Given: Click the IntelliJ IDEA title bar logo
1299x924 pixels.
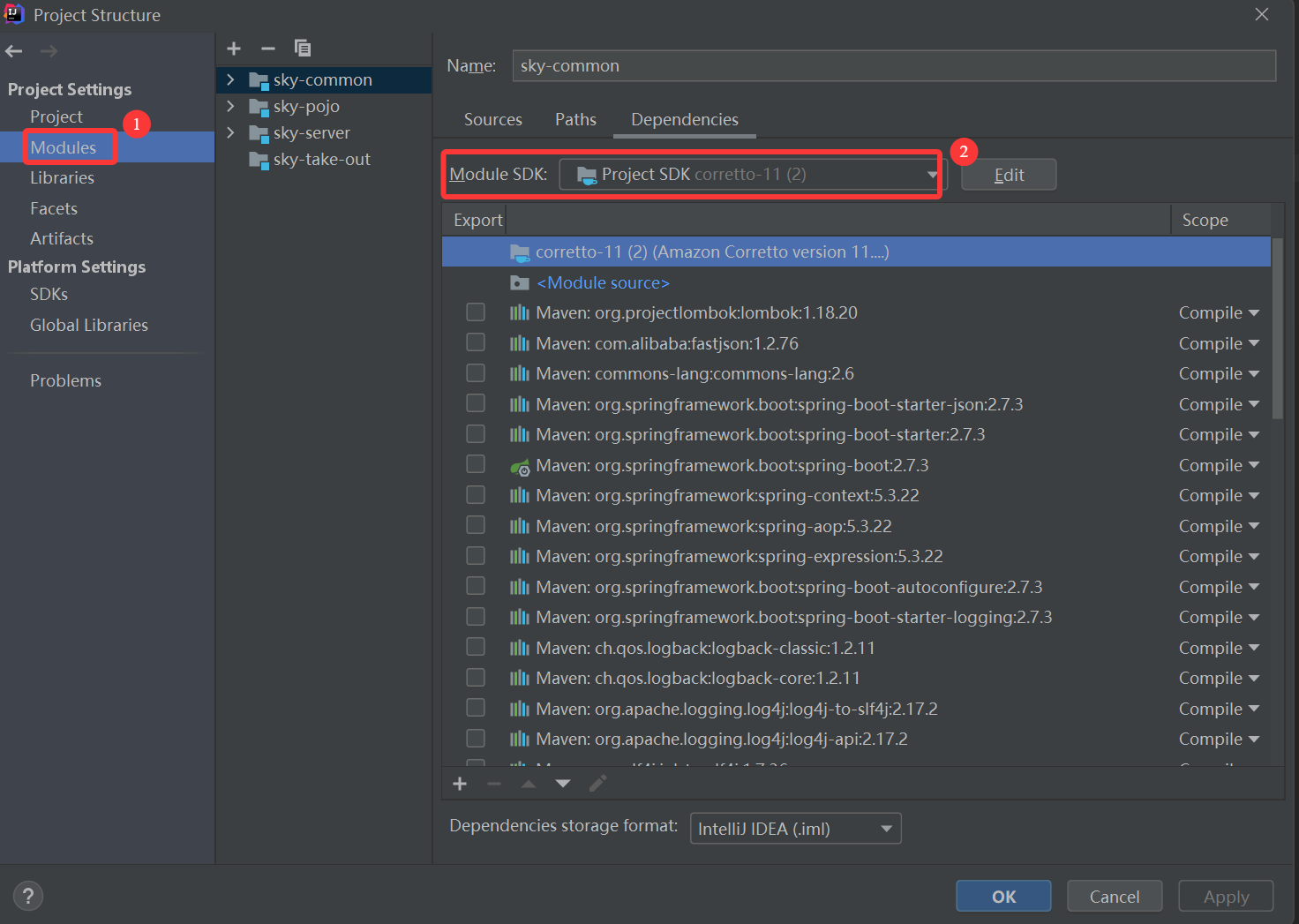Looking at the screenshot, I should coord(14,14).
